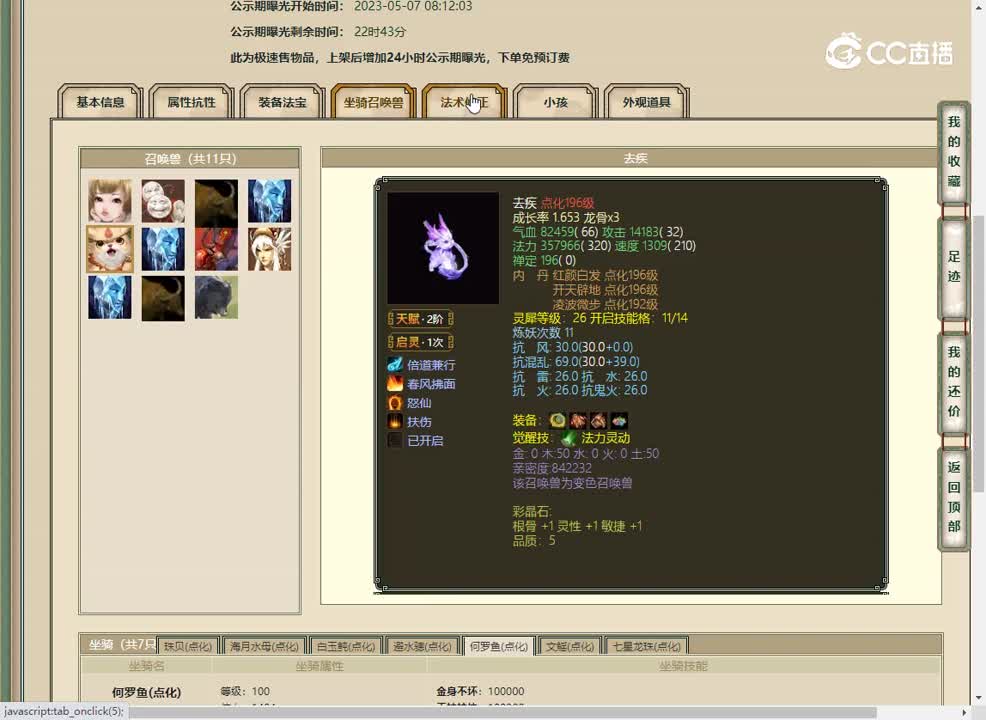Click the 该召唤兽为变色召唤兽 note

coord(572,483)
